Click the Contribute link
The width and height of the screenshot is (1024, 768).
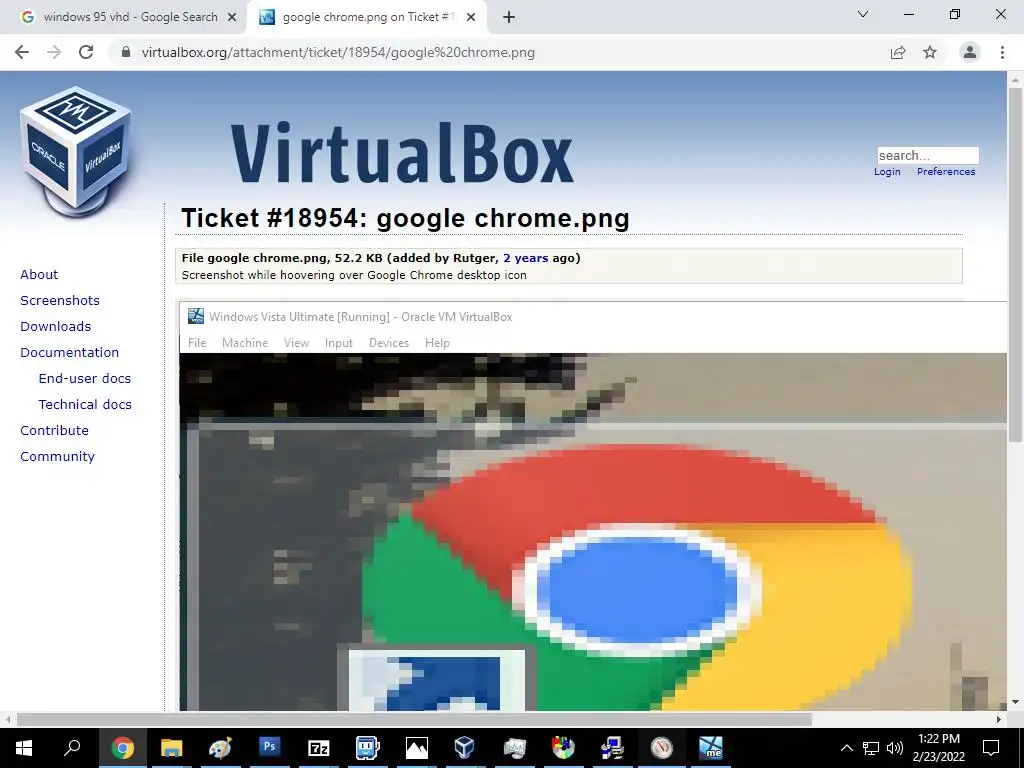point(54,430)
